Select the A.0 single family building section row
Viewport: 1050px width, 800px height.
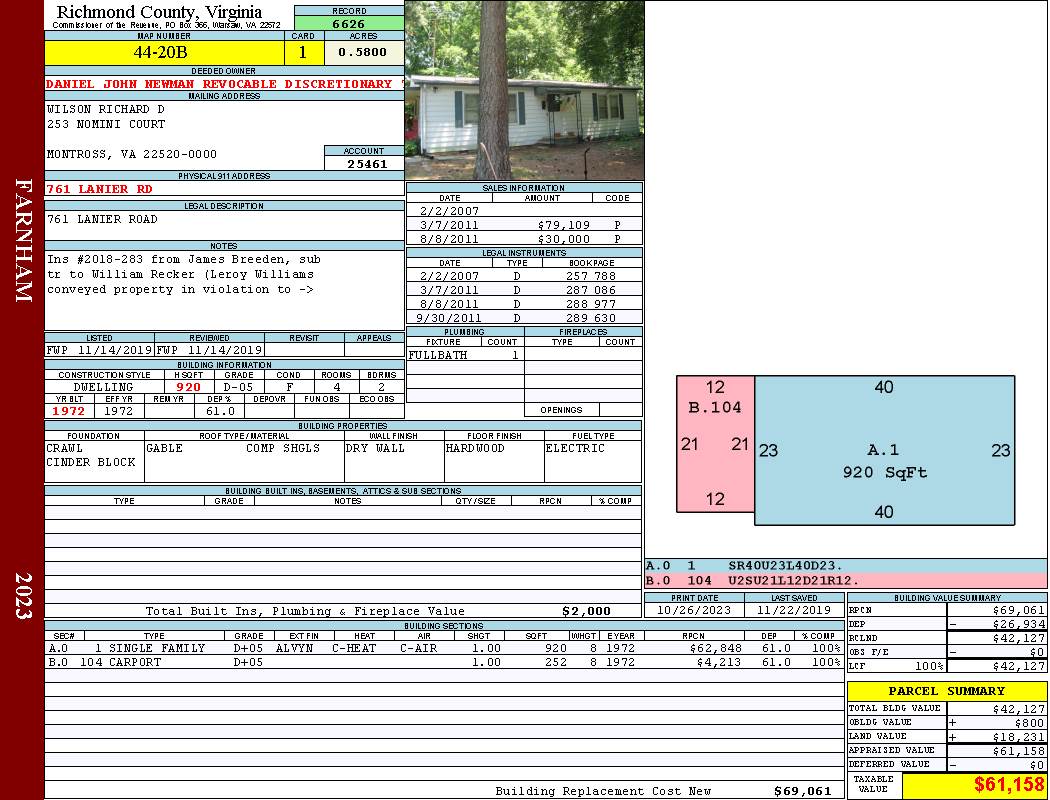[444, 648]
